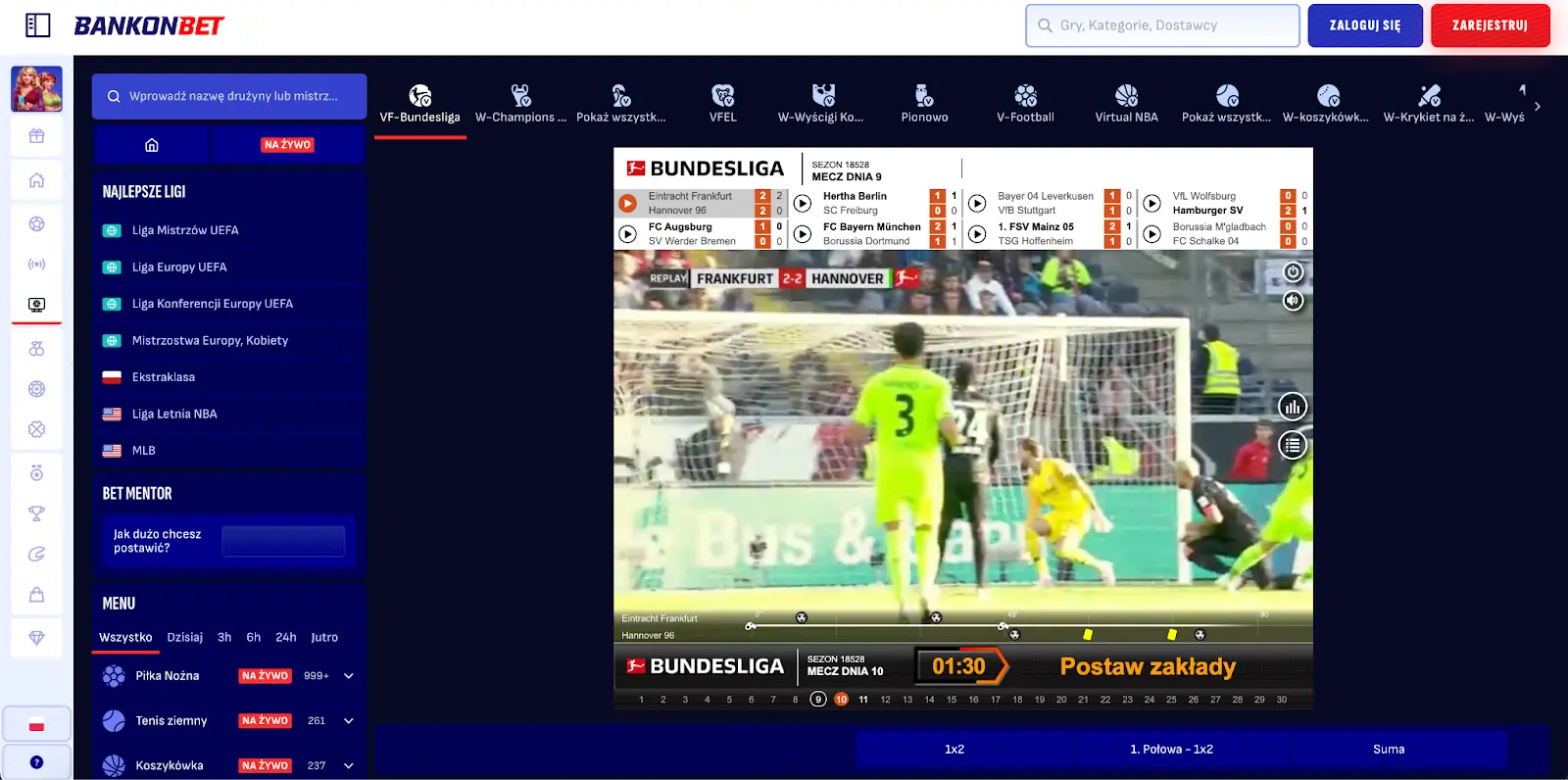Select the Suma betting market tab

pyautogui.click(x=1389, y=750)
